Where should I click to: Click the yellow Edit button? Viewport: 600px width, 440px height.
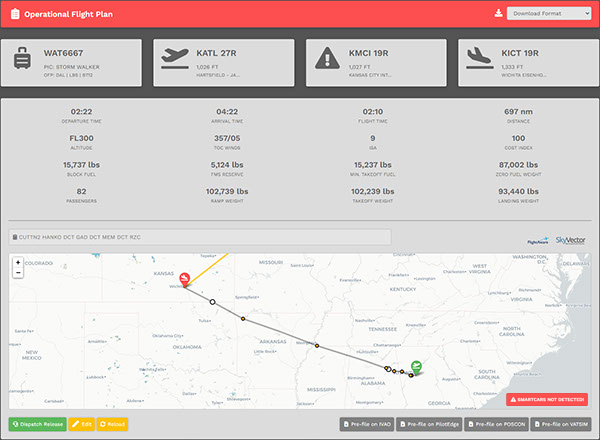(x=82, y=424)
